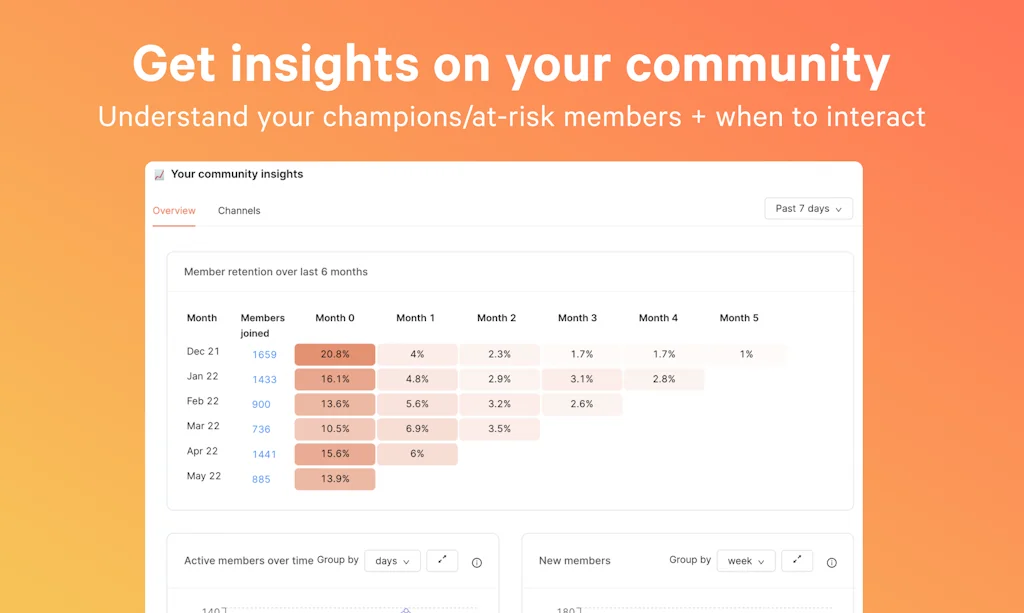Click the info icon in New members panel
Image resolution: width=1024 pixels, height=613 pixels.
click(831, 562)
